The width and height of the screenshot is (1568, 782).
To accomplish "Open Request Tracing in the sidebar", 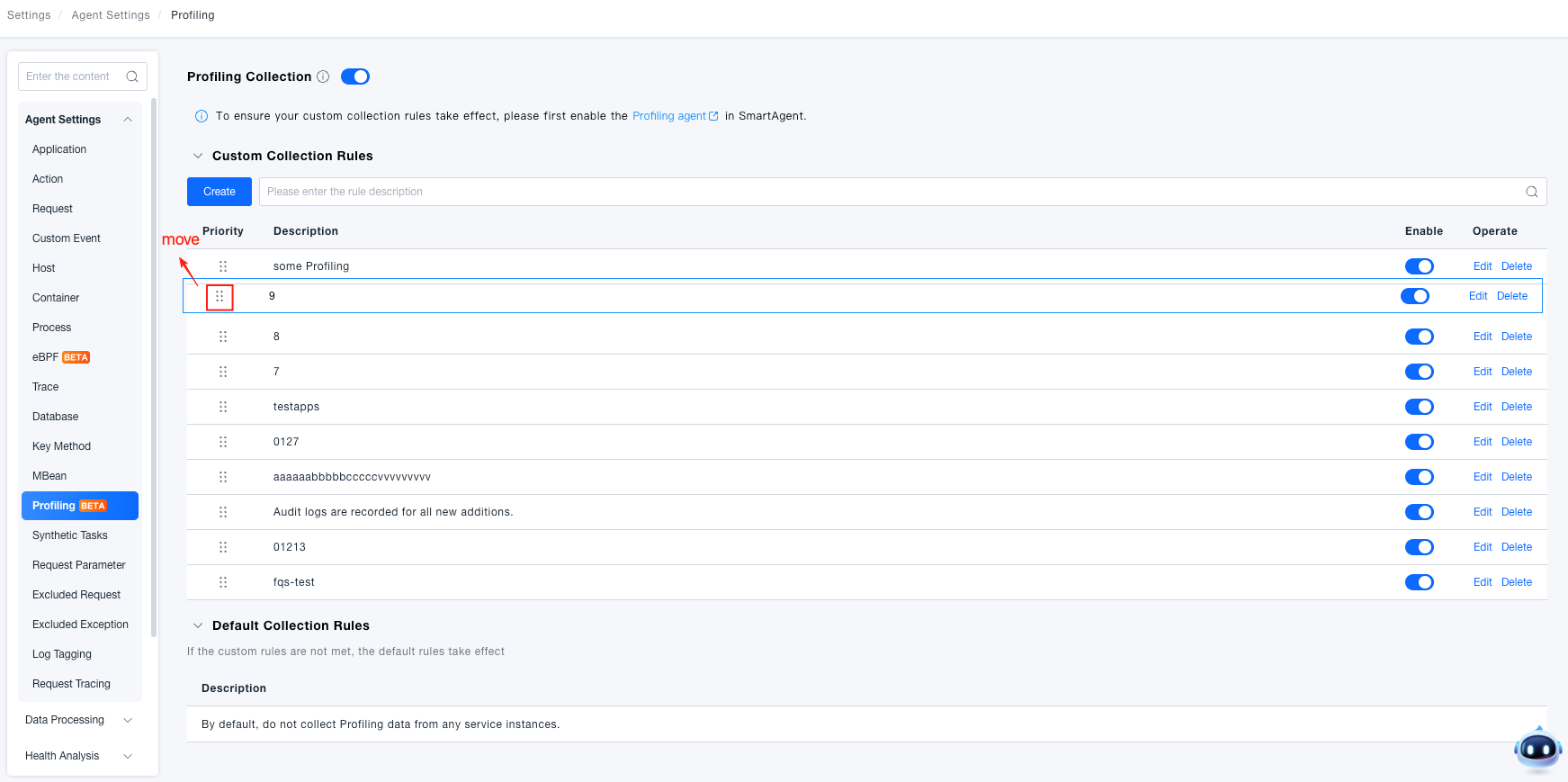I will 71,684.
